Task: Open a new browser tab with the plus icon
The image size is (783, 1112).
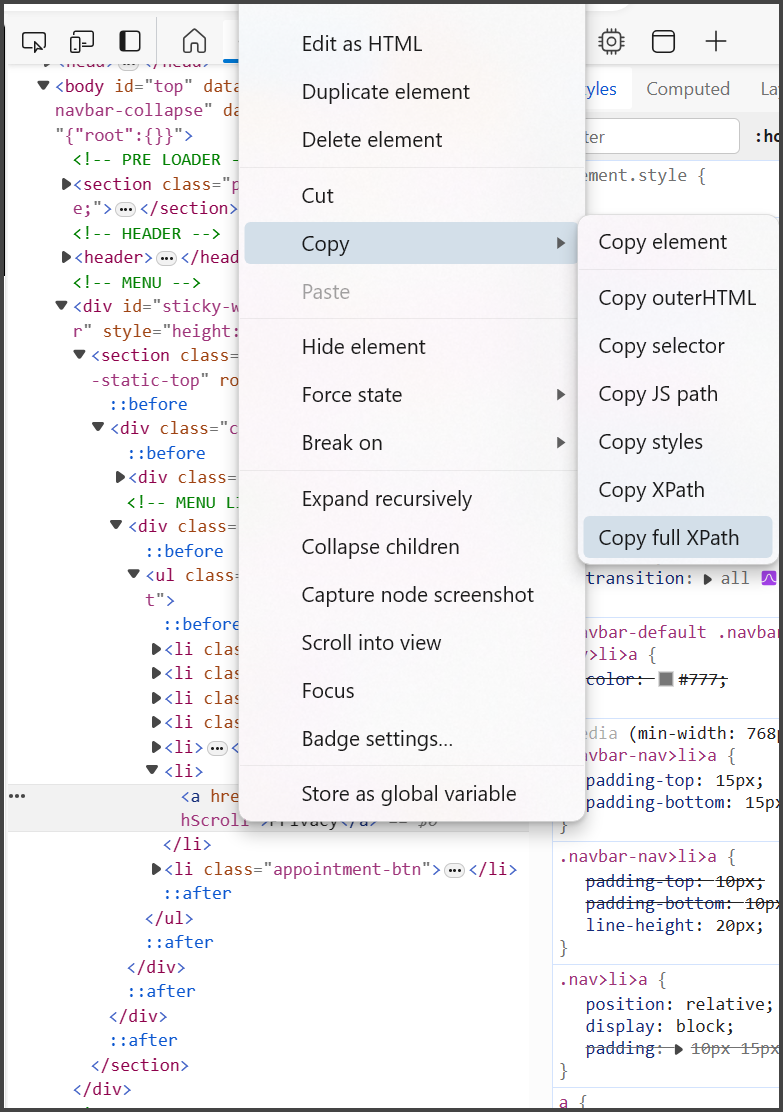Action: point(716,41)
